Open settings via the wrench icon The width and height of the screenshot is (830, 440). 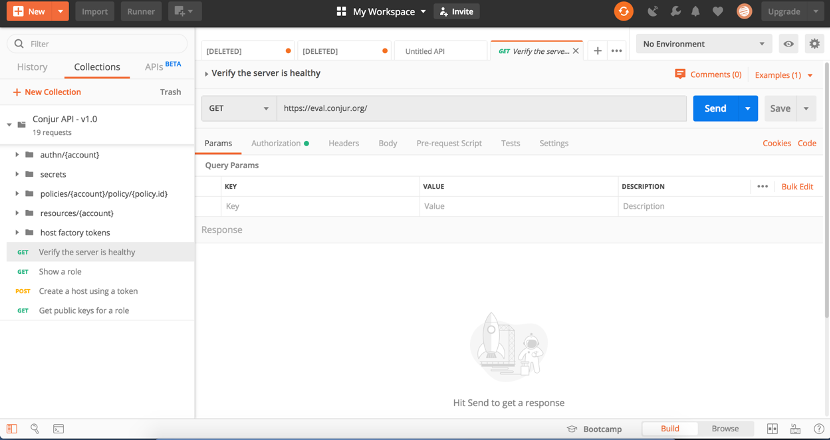coord(674,12)
